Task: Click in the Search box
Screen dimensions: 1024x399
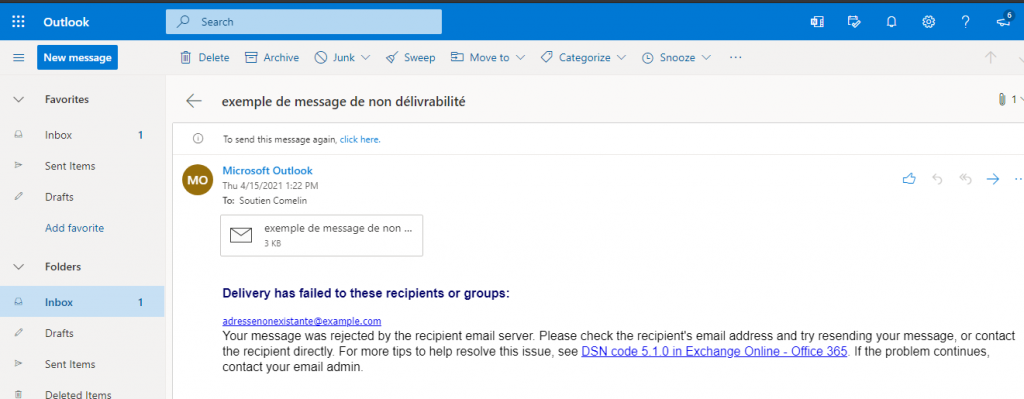Action: tap(304, 22)
